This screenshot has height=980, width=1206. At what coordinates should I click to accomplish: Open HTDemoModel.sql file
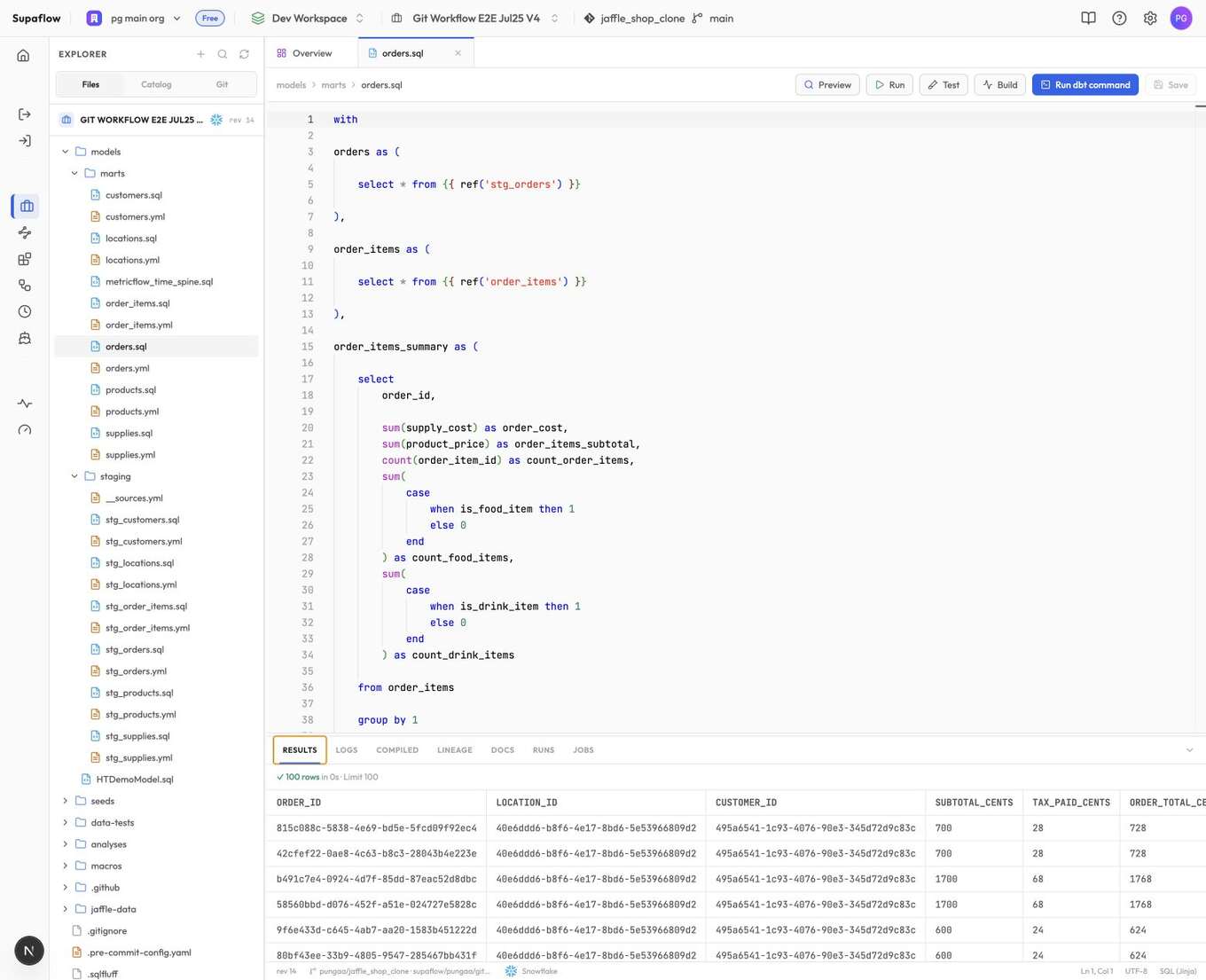coord(135,780)
